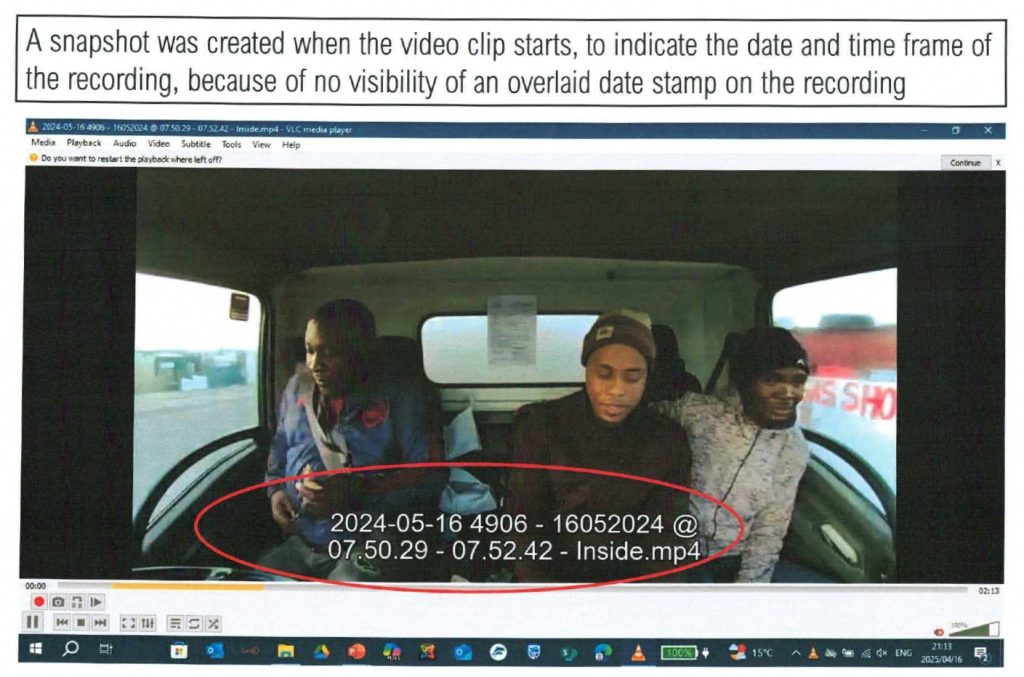Toggle random shuffle playback
The width and height of the screenshot is (1024, 677).
click(x=213, y=623)
